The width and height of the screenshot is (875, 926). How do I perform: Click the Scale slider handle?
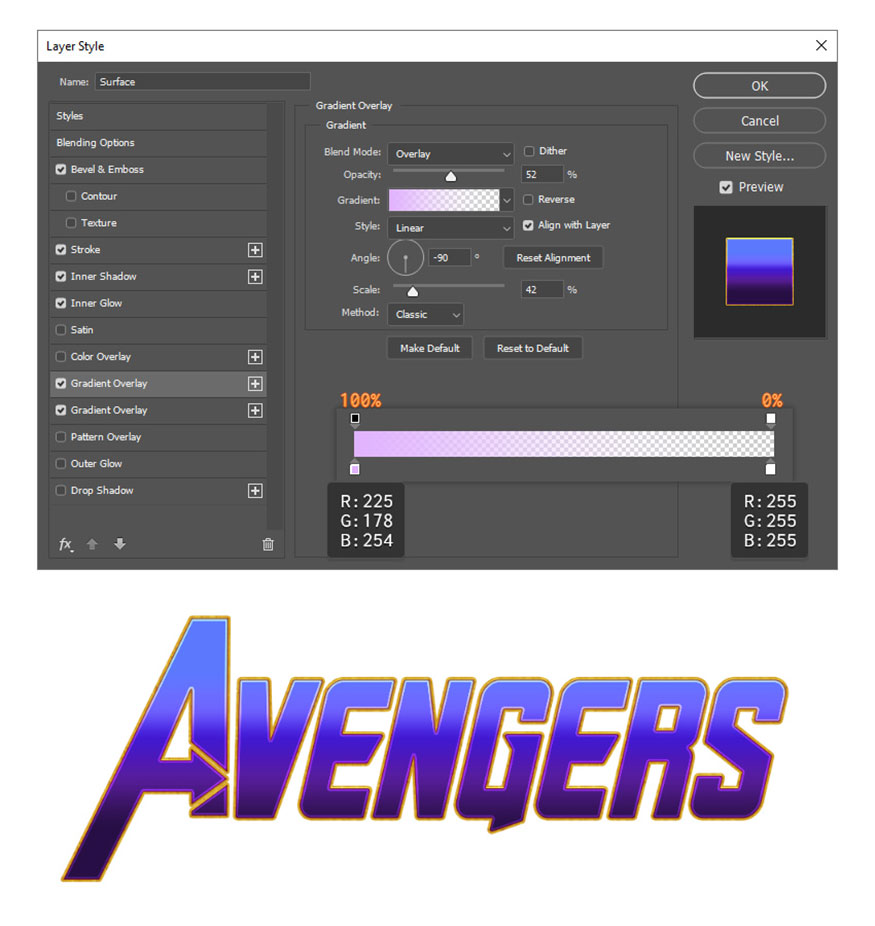(x=413, y=292)
